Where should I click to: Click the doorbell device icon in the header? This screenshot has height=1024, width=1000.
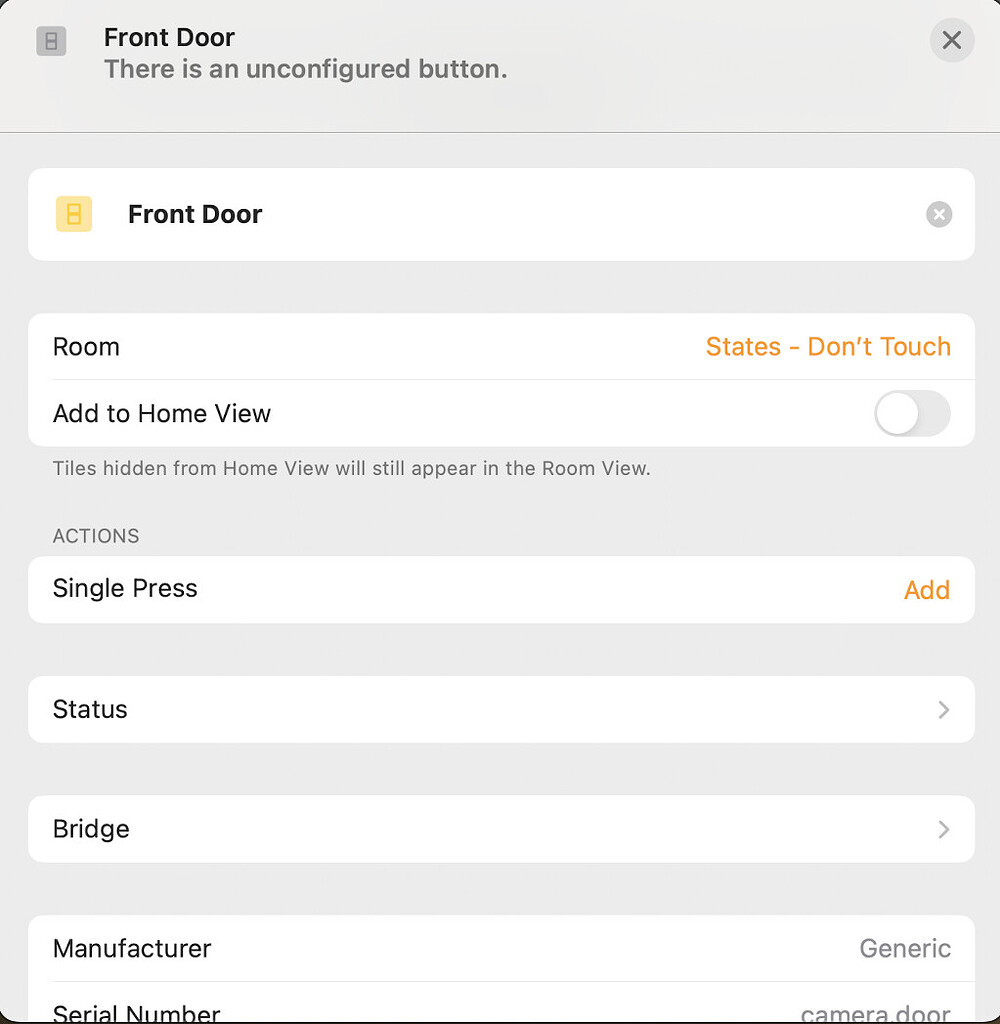point(51,41)
